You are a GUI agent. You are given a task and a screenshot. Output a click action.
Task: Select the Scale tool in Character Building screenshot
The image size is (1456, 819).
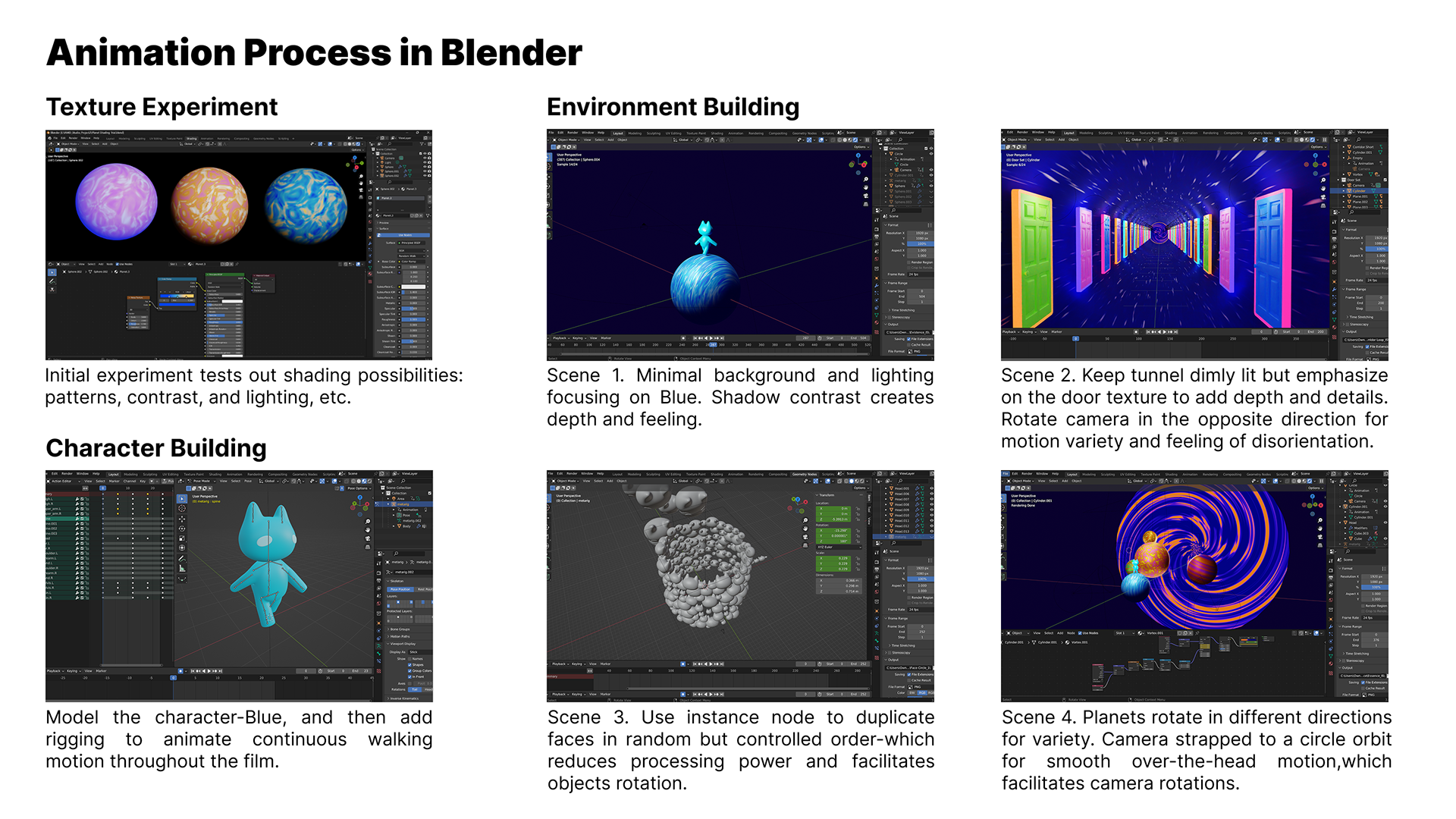tap(182, 538)
